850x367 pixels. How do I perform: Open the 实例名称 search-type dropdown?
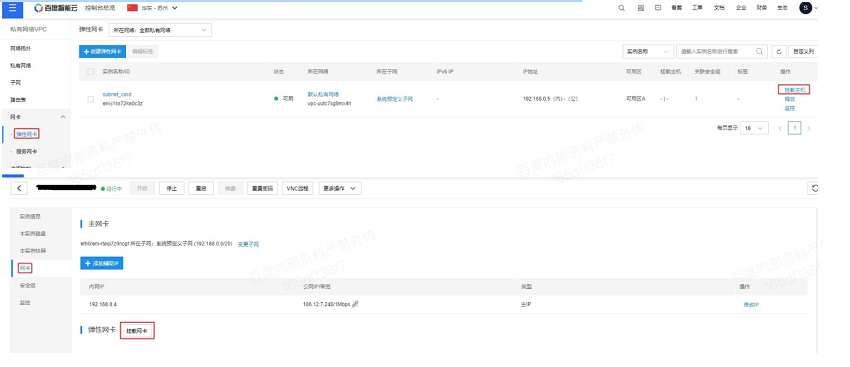[x=648, y=51]
